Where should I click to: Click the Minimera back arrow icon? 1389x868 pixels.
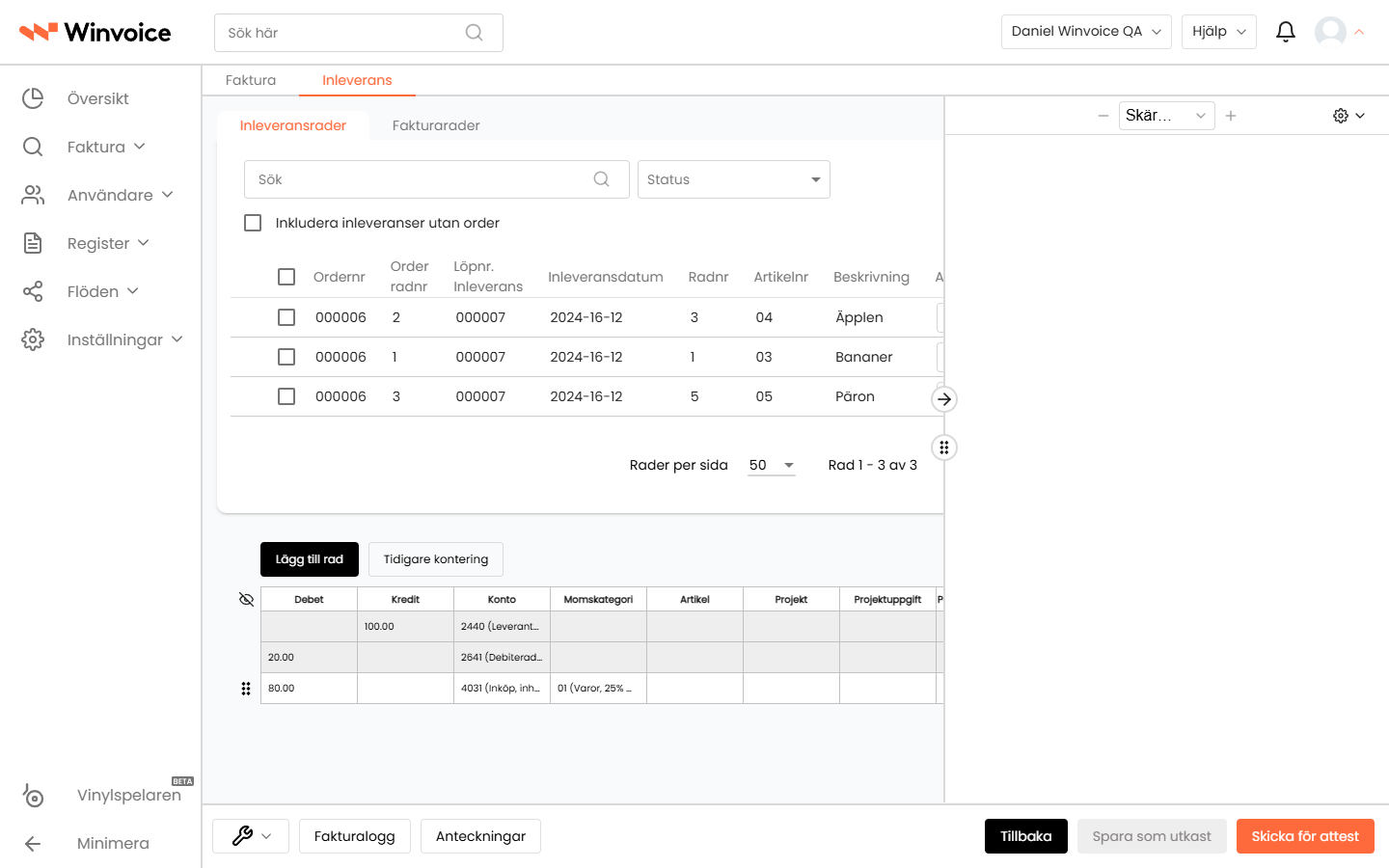click(33, 844)
